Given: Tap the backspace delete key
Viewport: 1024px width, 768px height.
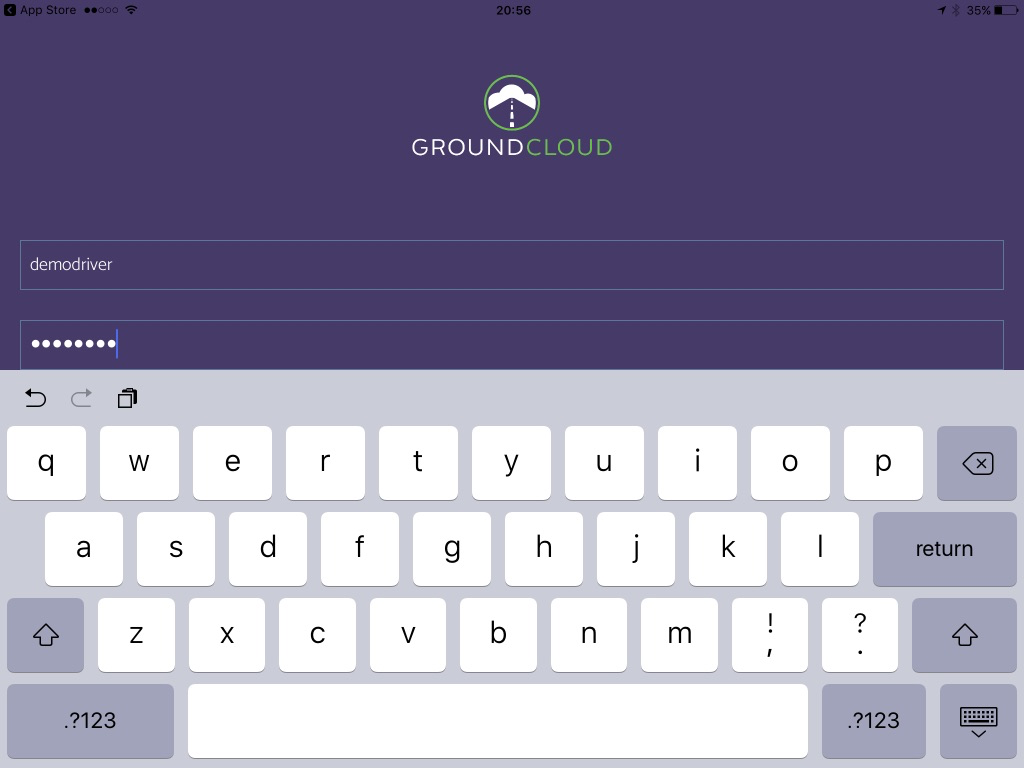Looking at the screenshot, I should (x=976, y=463).
